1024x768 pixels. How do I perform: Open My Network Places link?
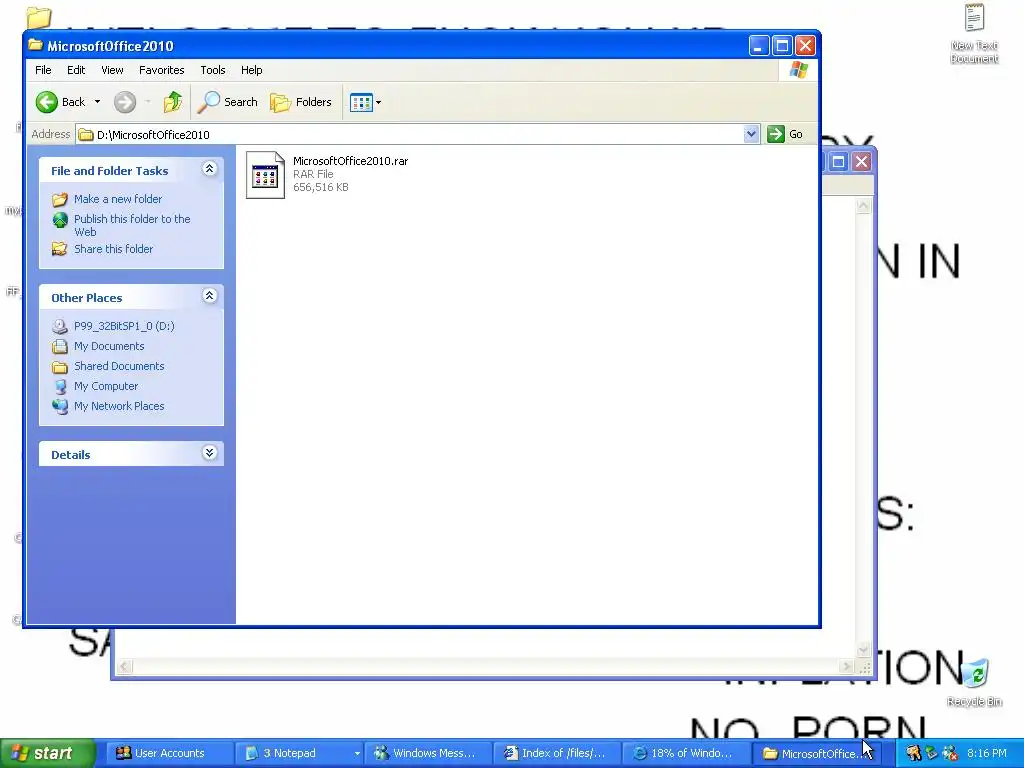coord(119,406)
